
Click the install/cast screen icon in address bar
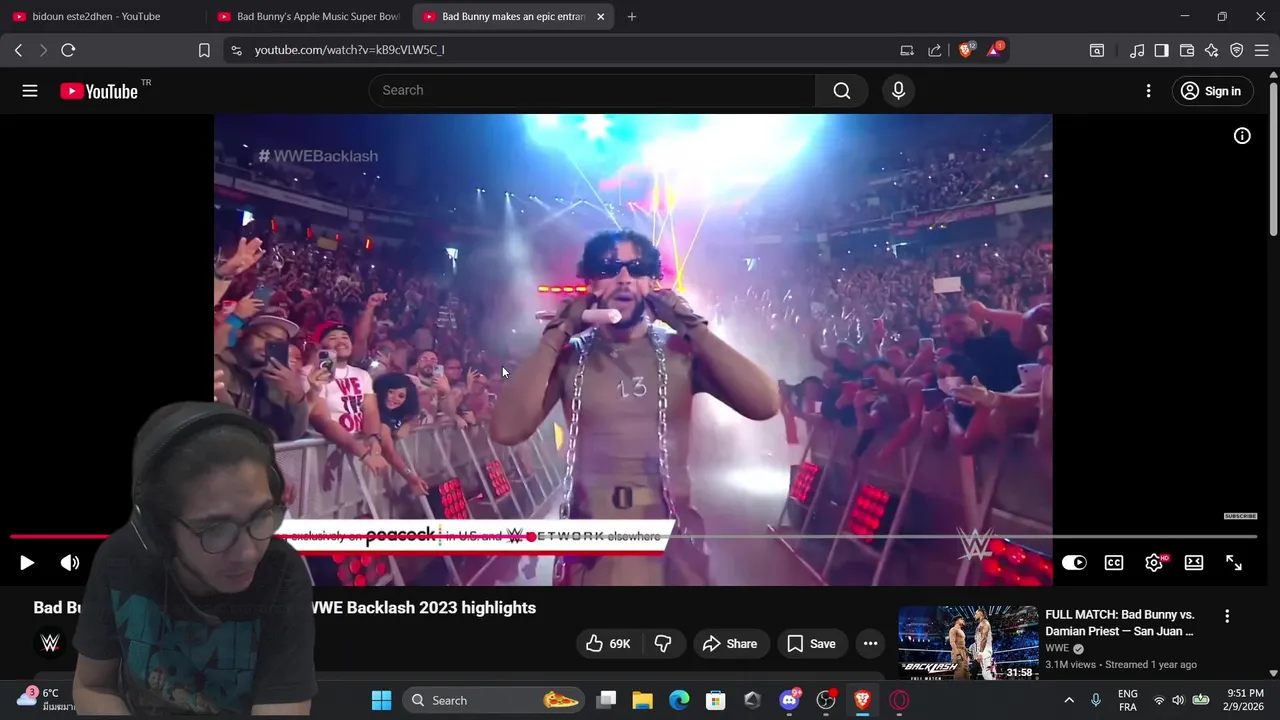[x=907, y=50]
